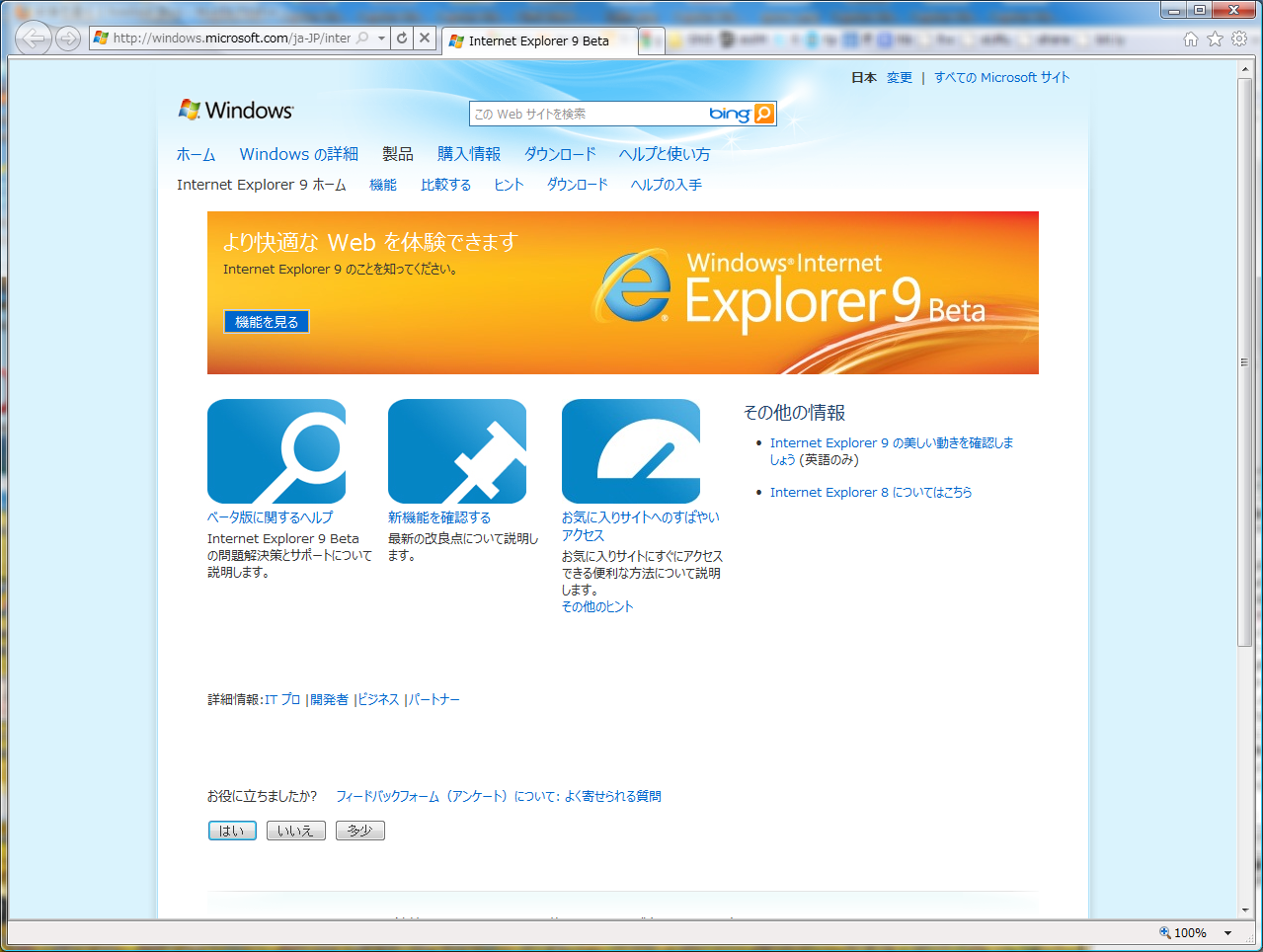Open Internet Explorer 8 についてはこちら link

pyautogui.click(x=871, y=492)
